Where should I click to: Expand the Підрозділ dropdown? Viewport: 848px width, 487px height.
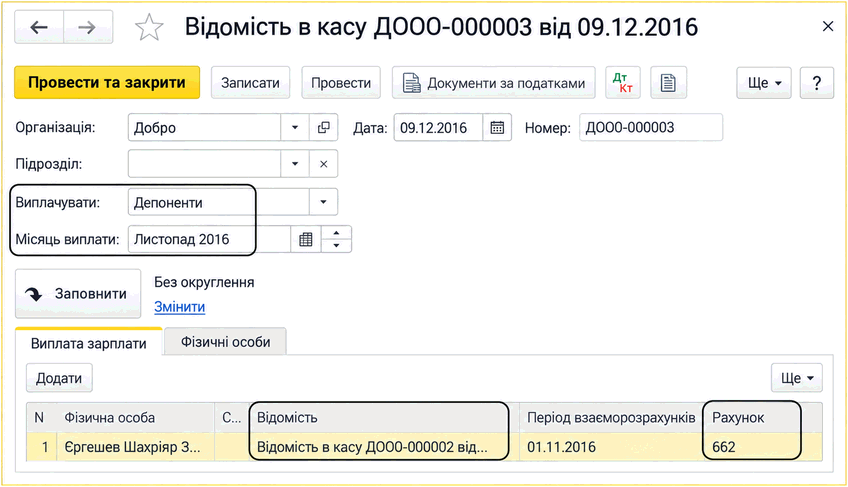[295, 164]
